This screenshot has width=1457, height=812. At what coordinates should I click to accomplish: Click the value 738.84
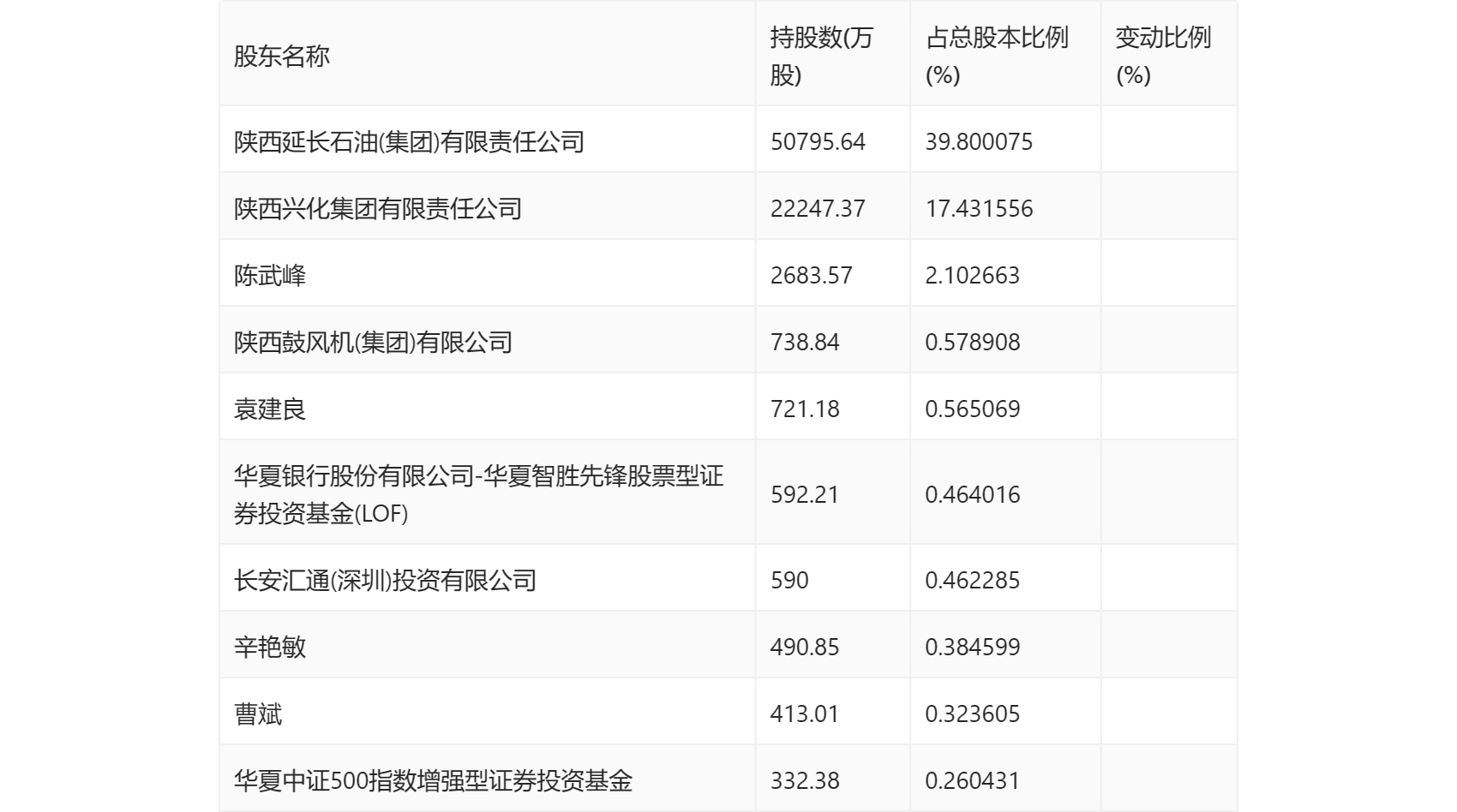coord(805,342)
